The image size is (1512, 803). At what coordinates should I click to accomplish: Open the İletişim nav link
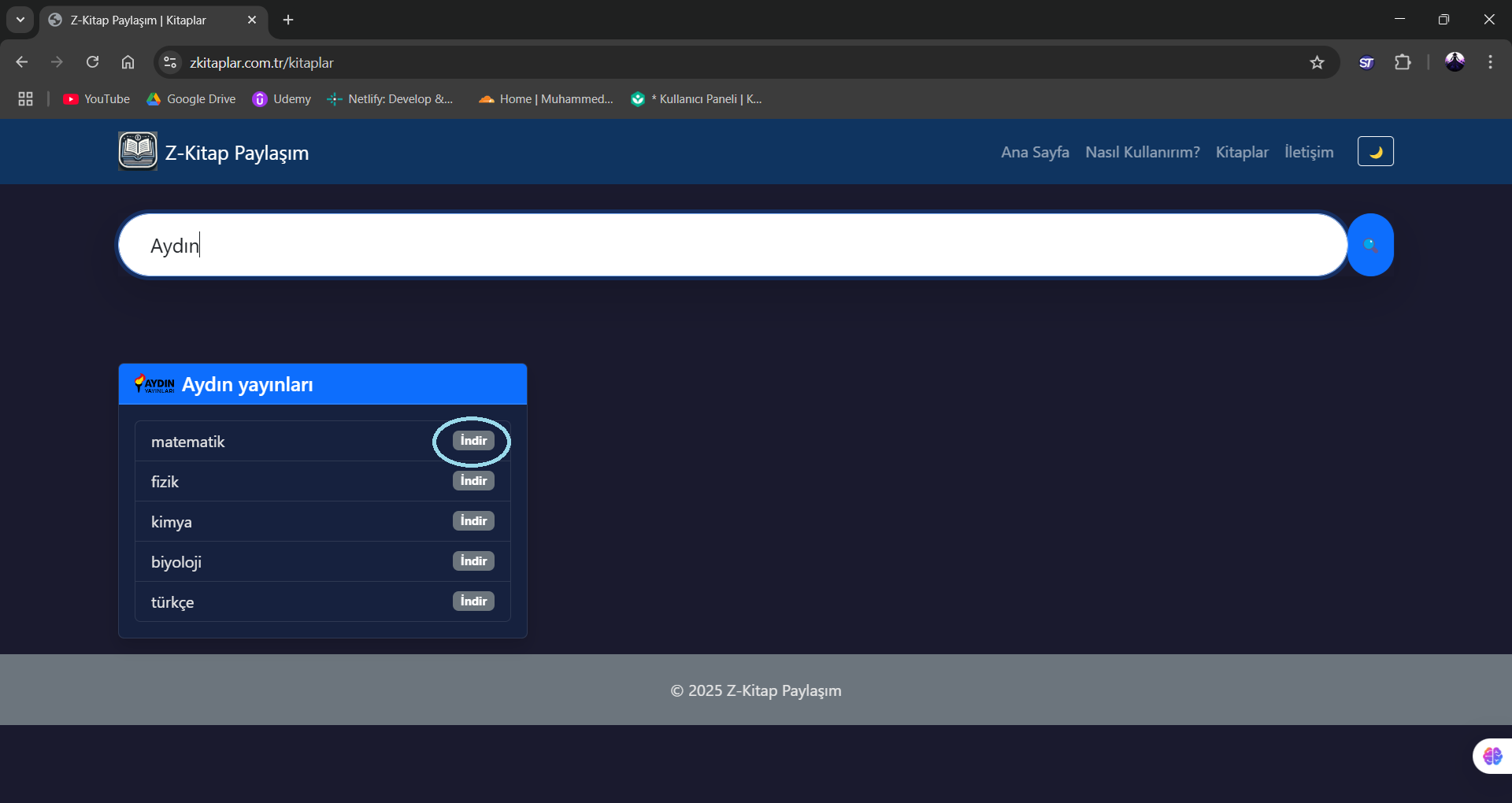[x=1309, y=152]
